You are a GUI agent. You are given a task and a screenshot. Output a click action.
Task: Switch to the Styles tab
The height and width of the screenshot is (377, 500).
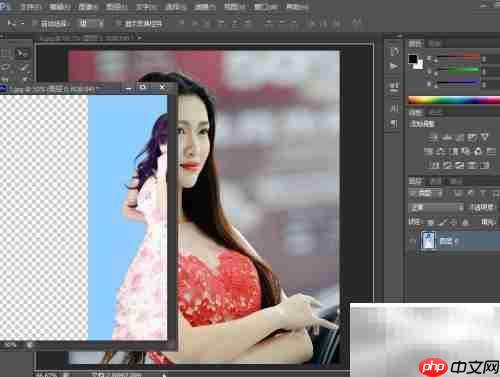click(x=436, y=113)
